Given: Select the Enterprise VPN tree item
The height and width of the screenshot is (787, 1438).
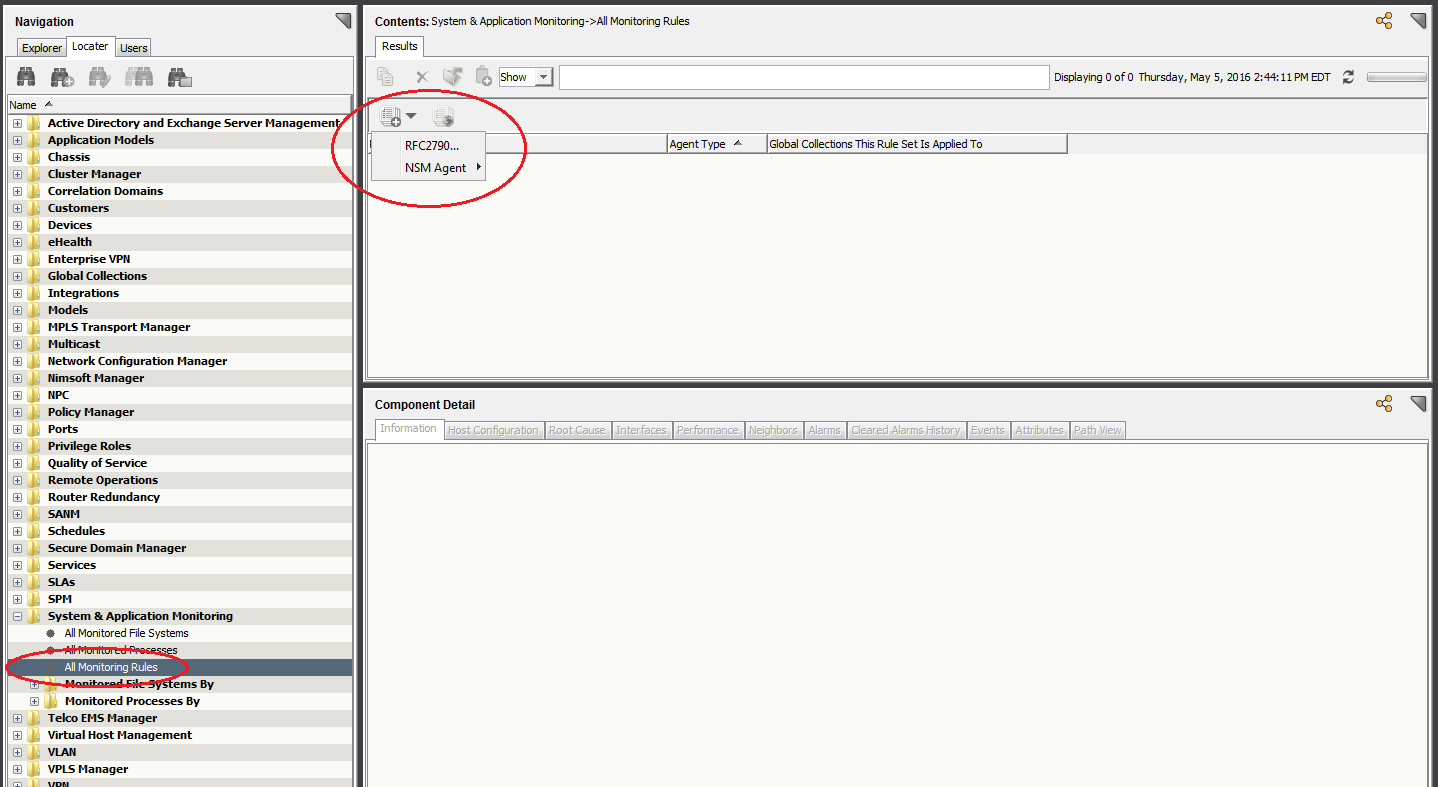Looking at the screenshot, I should tap(89, 259).
